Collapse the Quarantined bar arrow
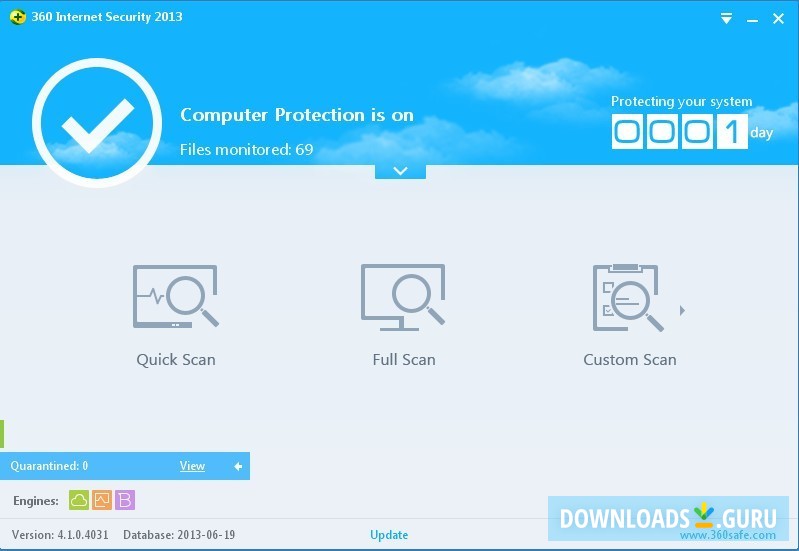Screen dimensions: 799x551 tap(238, 466)
